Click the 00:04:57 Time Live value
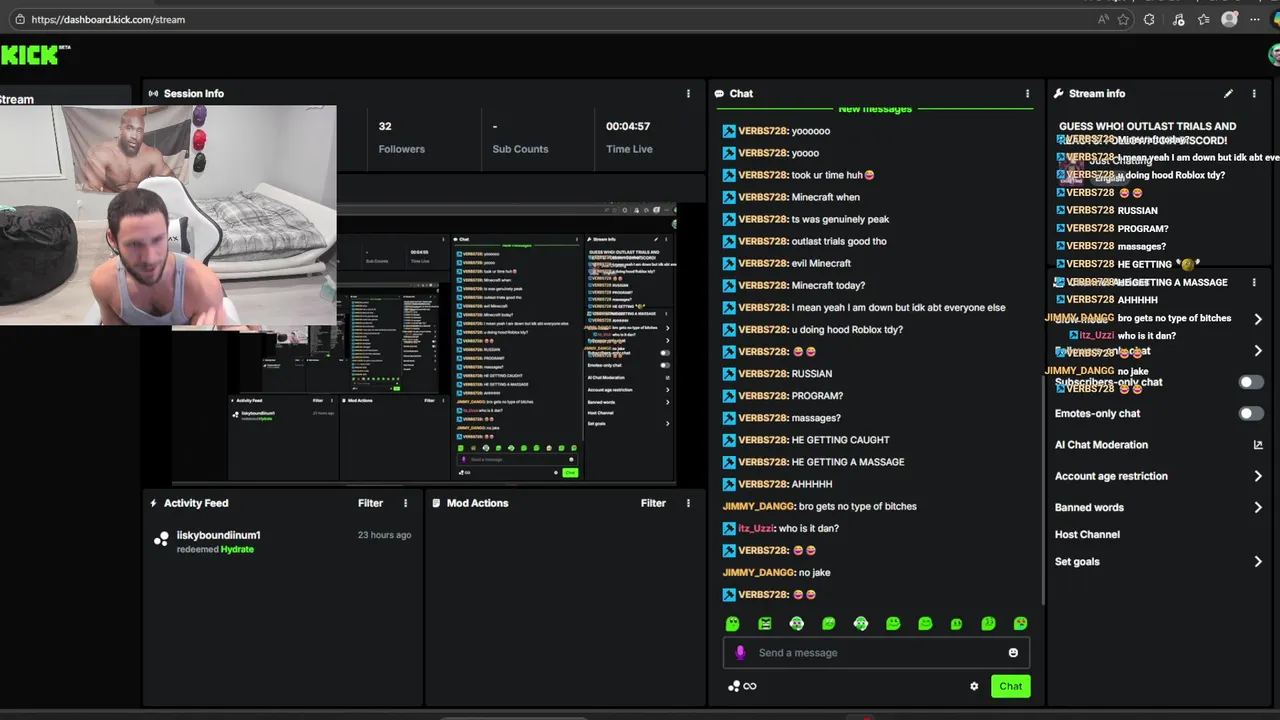The width and height of the screenshot is (1280, 720). coord(628,126)
